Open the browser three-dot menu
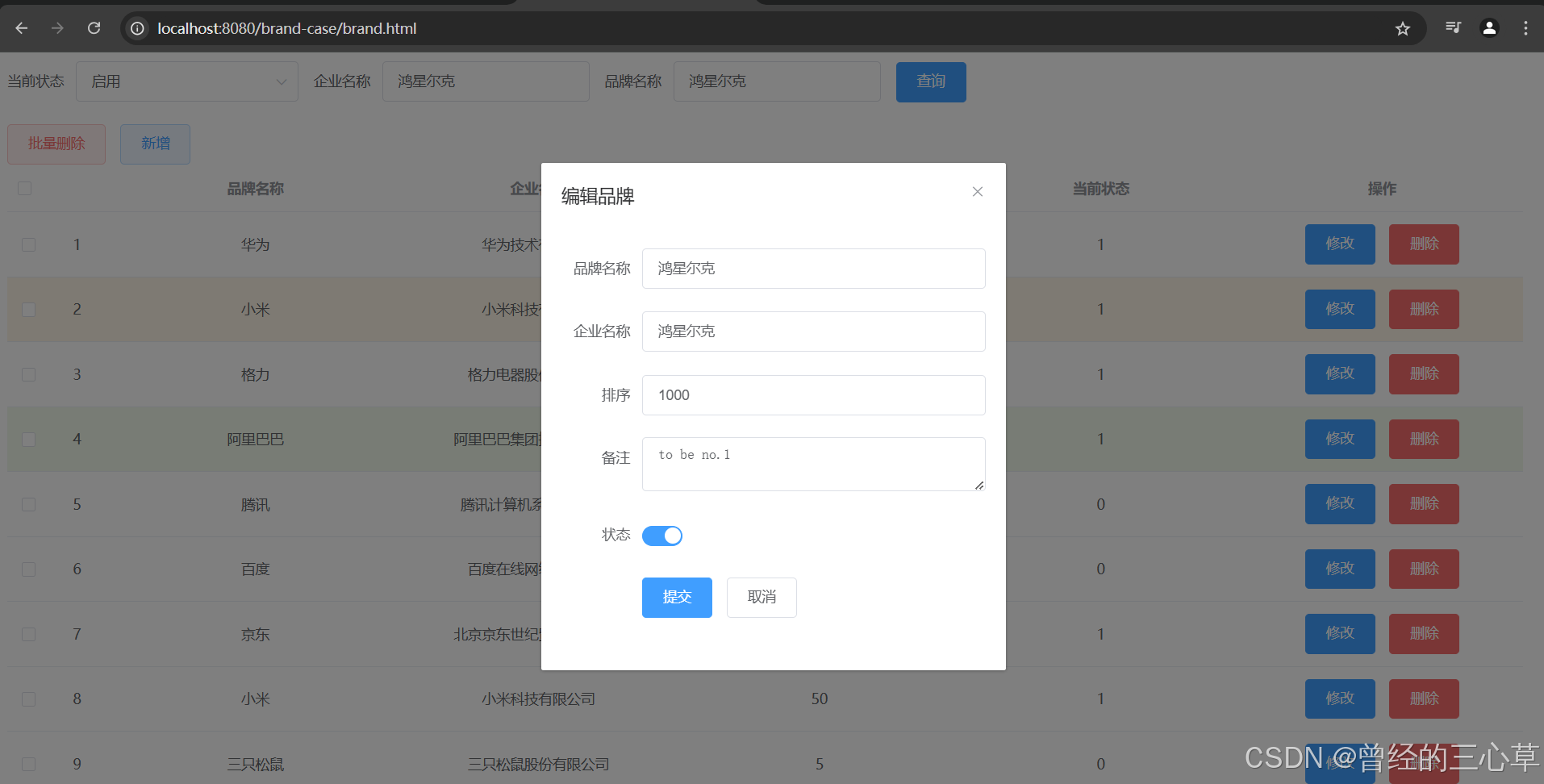The width and height of the screenshot is (1544, 784). click(1525, 28)
